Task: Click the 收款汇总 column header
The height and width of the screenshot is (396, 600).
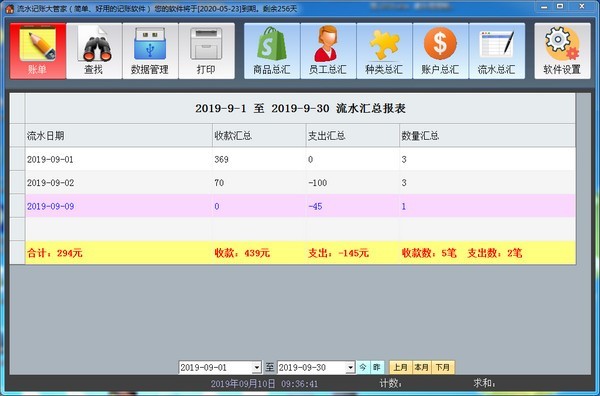Action: pyautogui.click(x=259, y=135)
